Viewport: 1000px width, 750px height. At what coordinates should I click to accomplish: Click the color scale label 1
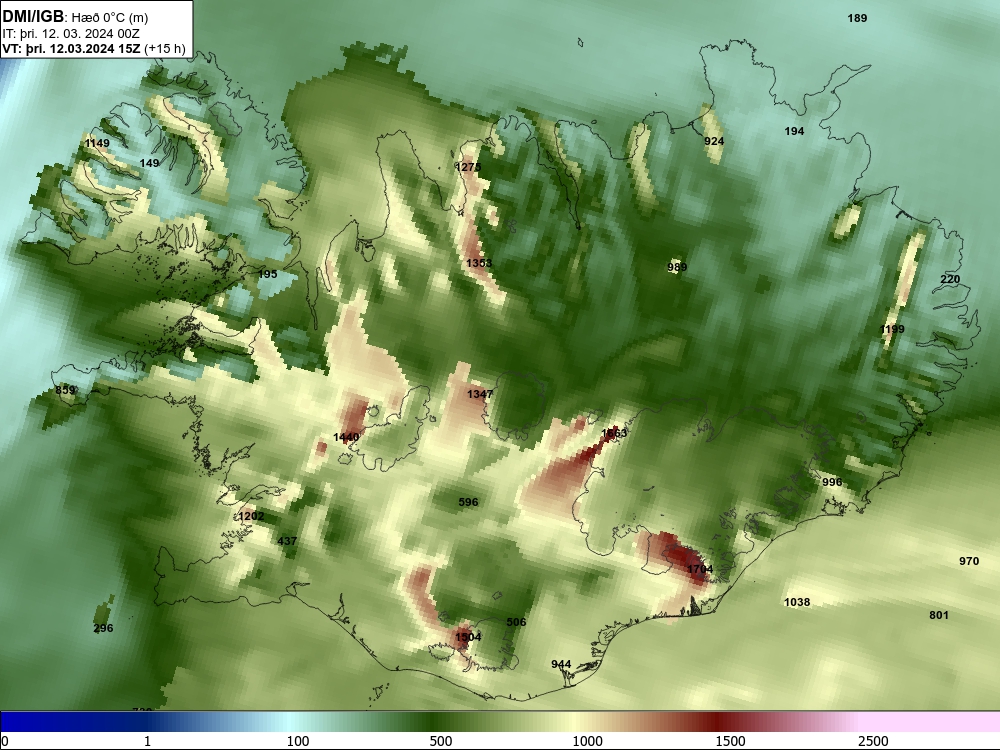point(147,741)
